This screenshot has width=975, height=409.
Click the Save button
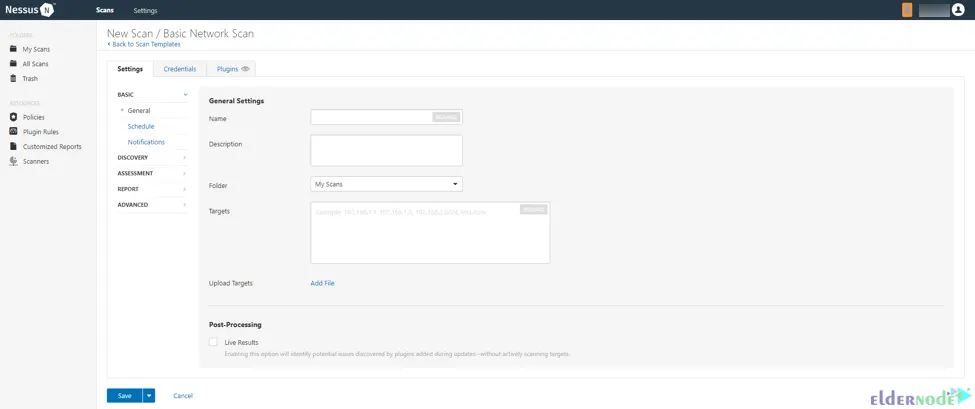(124, 396)
